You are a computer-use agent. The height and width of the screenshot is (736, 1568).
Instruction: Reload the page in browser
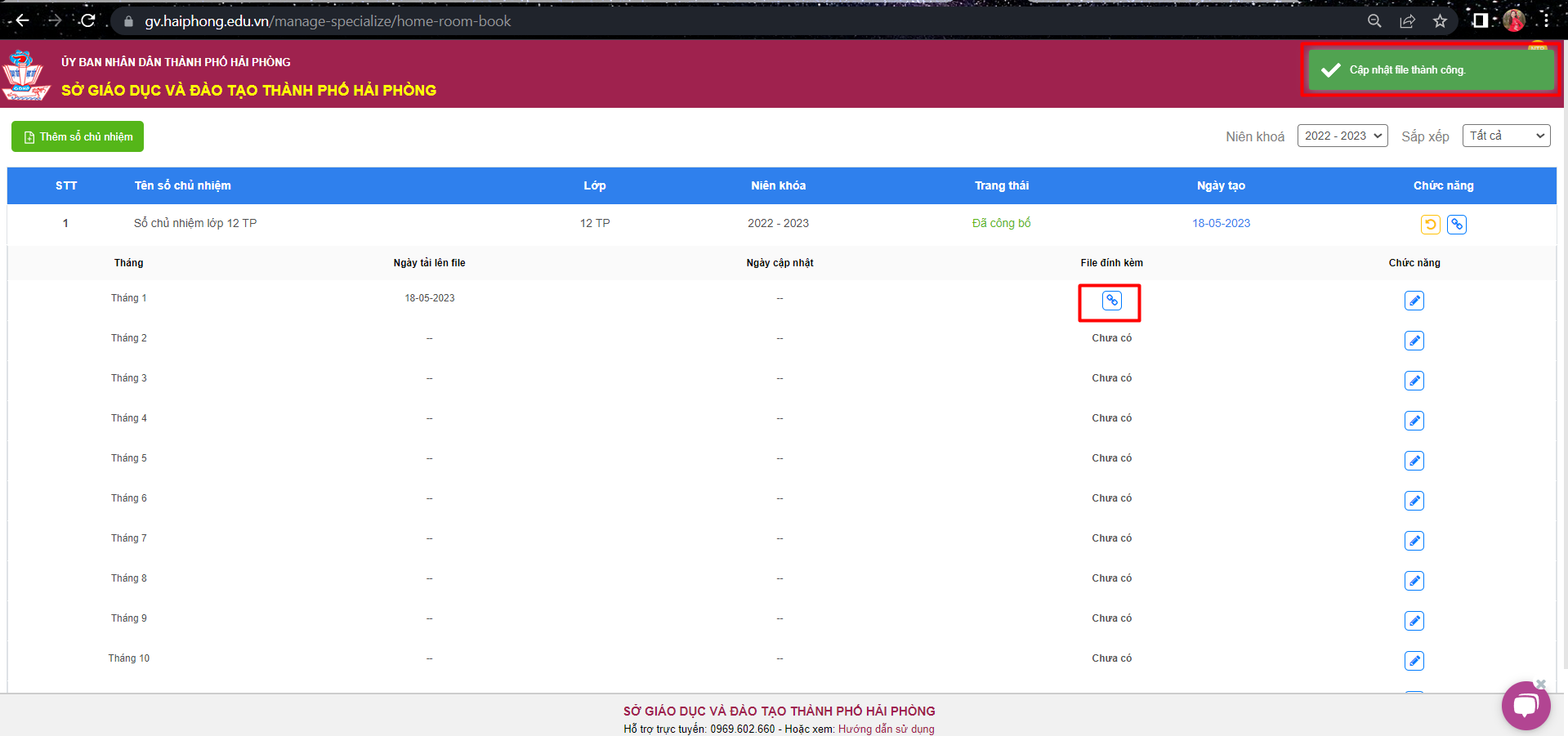pyautogui.click(x=88, y=21)
